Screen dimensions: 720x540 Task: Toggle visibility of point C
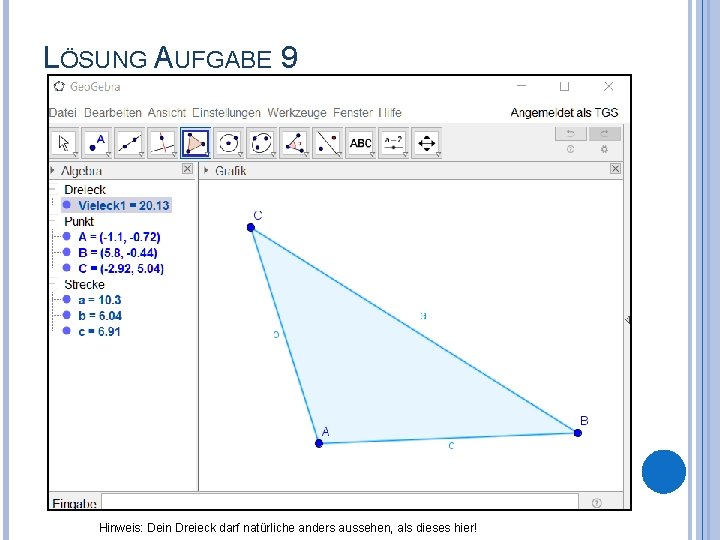coord(67,268)
